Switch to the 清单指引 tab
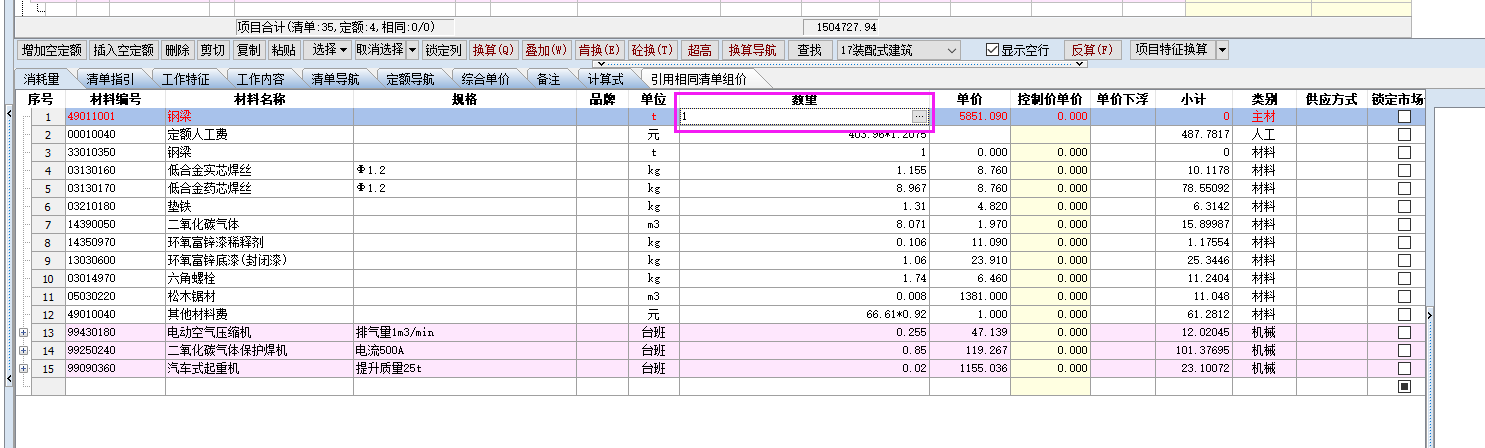Image resolution: width=1485 pixels, height=448 pixels. pyautogui.click(x=111, y=79)
